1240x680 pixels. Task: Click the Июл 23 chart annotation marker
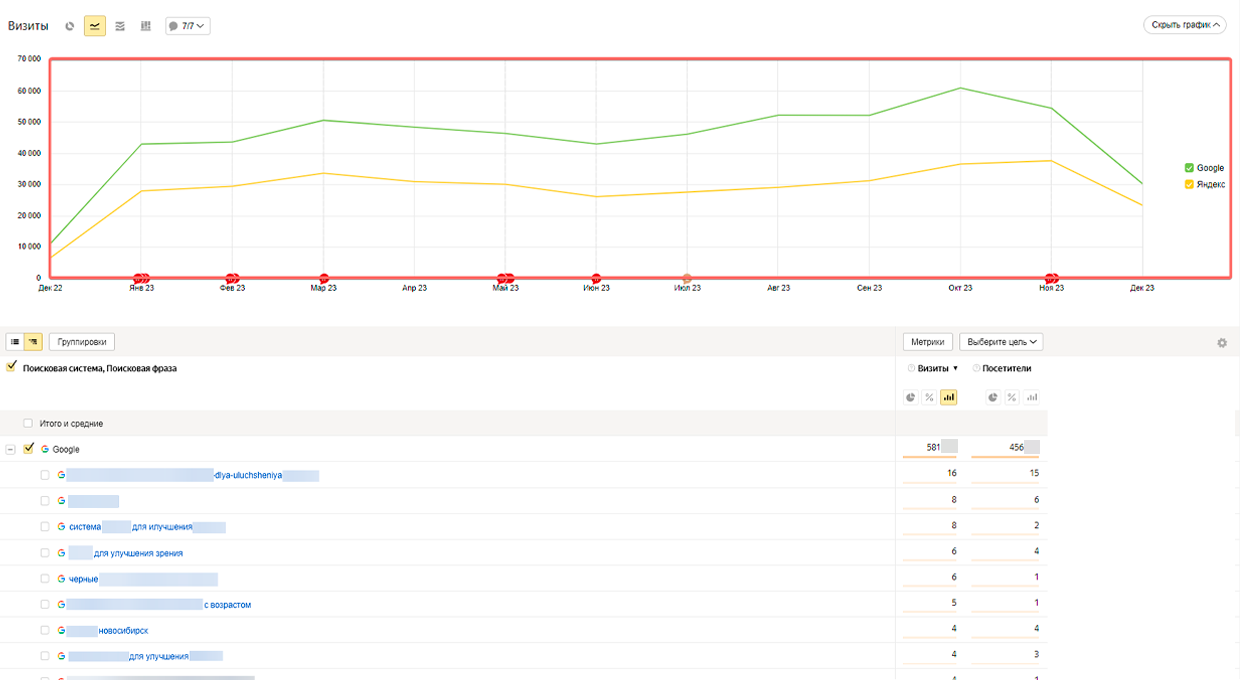[687, 278]
